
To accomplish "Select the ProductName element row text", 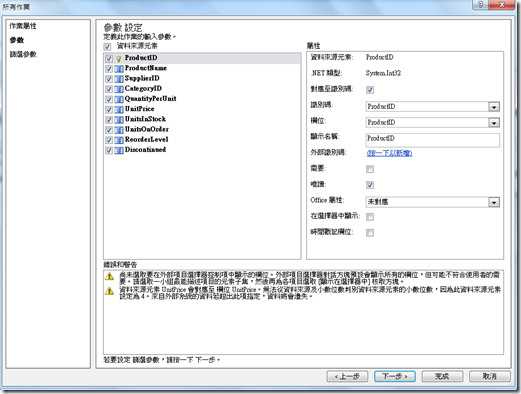I will click(x=146, y=68).
